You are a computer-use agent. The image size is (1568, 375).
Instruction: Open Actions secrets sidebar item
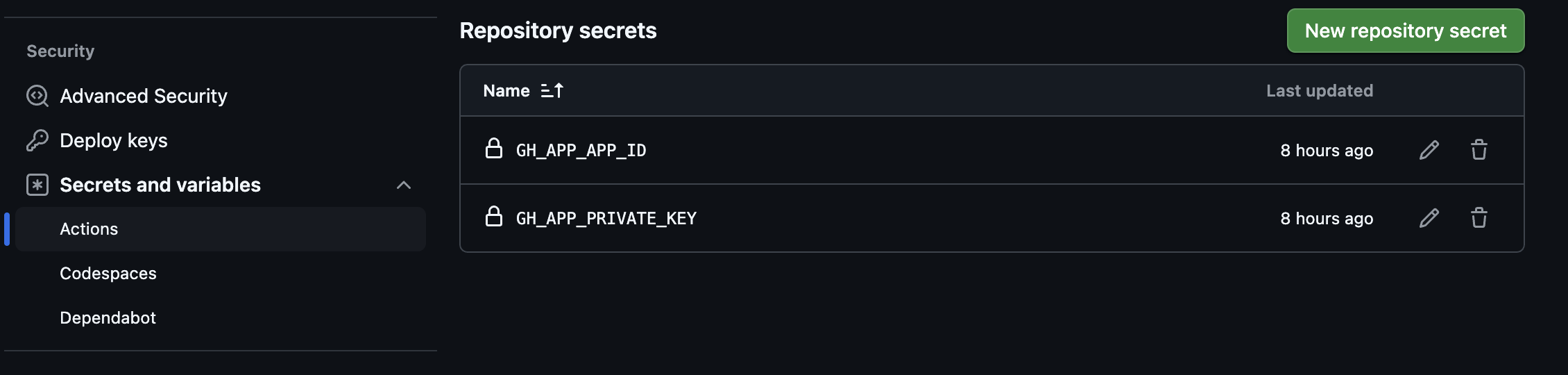(x=89, y=229)
